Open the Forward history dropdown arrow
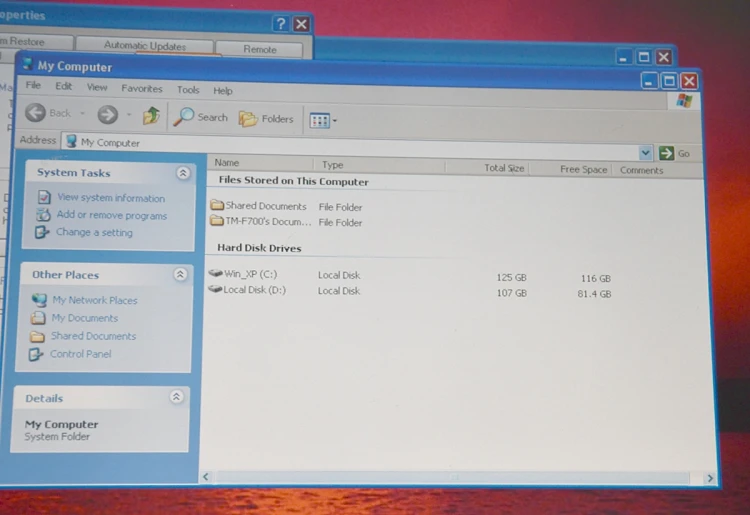Viewport: 750px width, 515px height. pyautogui.click(x=129, y=115)
